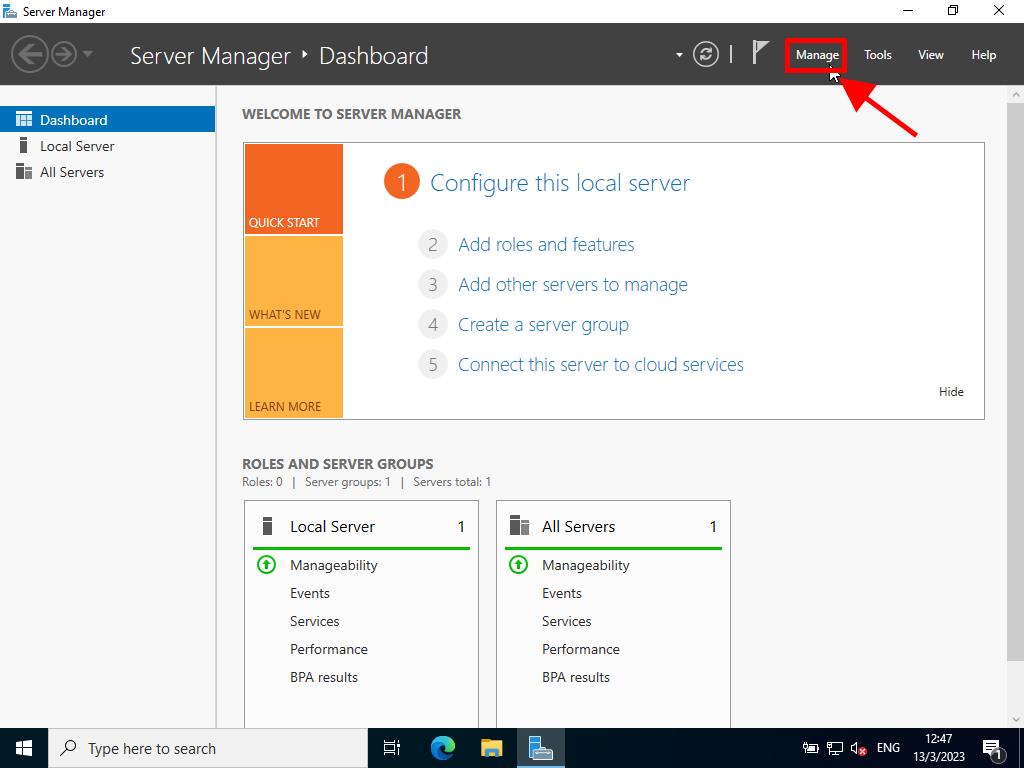Click the Task View taskbar icon

coord(392,748)
